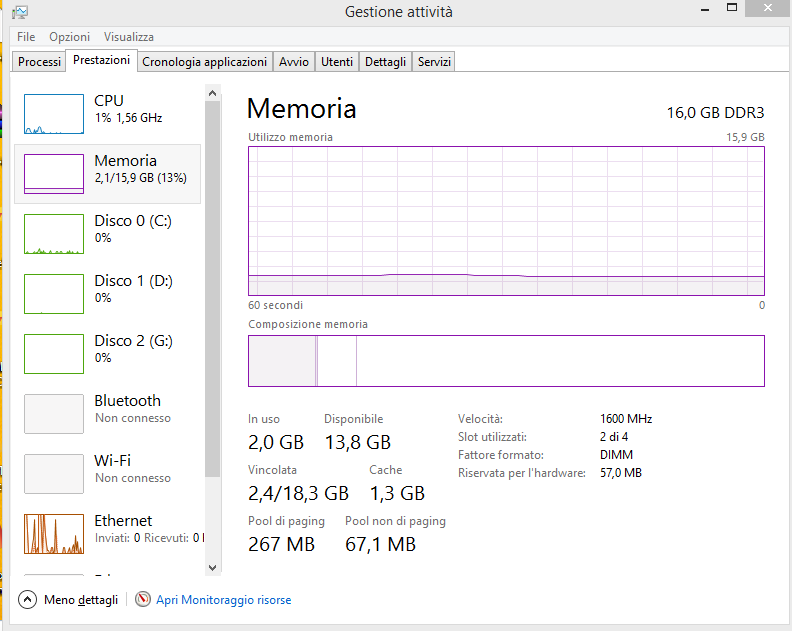
Task: Minimize the Gestione attività window
Action: pyautogui.click(x=705, y=10)
